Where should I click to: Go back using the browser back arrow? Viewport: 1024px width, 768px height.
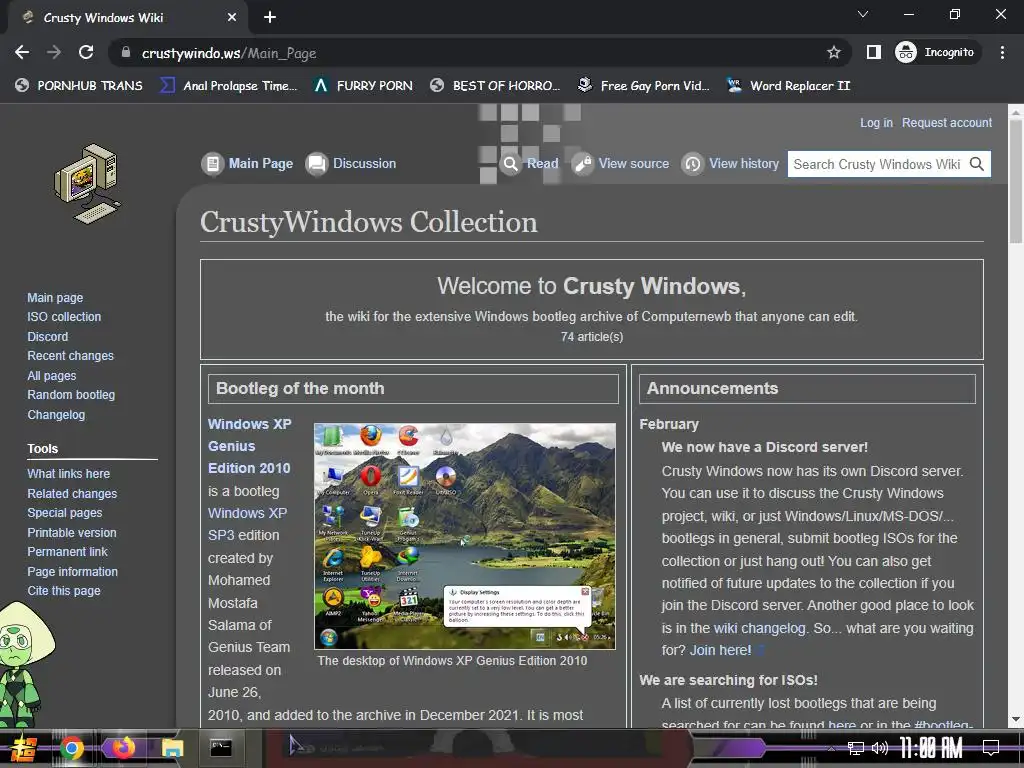pos(22,52)
